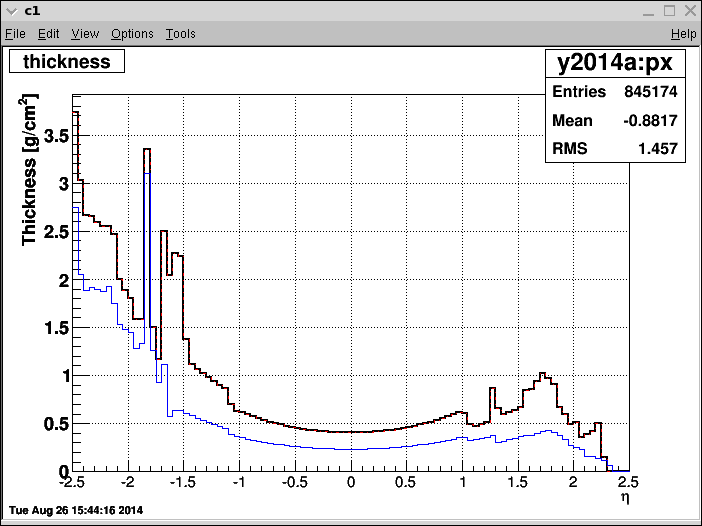Select the RMS 1.457 stats row

pyautogui.click(x=615, y=149)
